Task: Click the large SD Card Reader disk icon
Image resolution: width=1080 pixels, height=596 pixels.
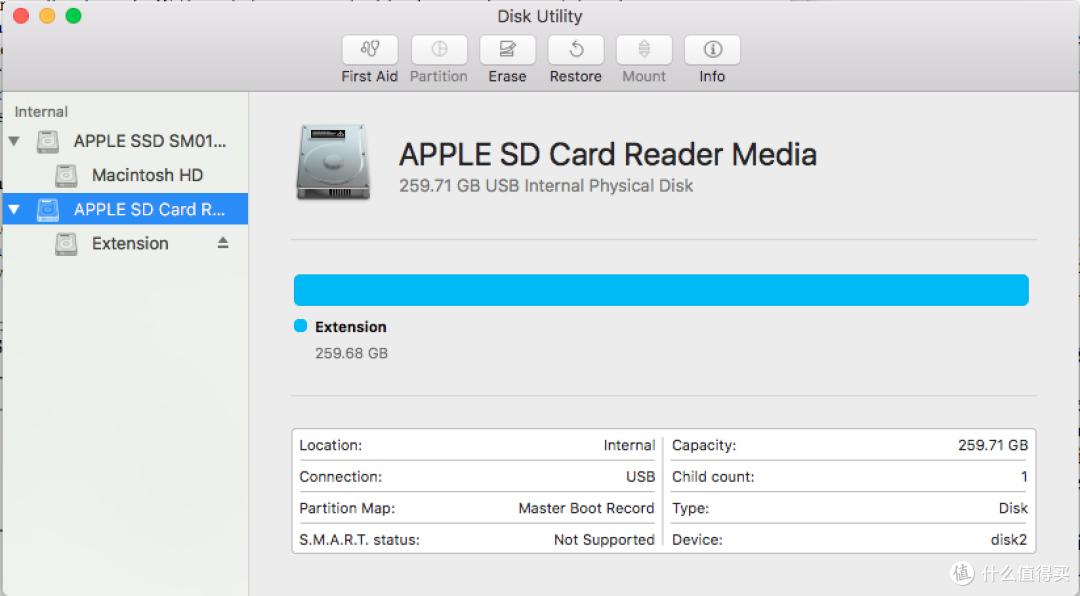Action: point(333,163)
